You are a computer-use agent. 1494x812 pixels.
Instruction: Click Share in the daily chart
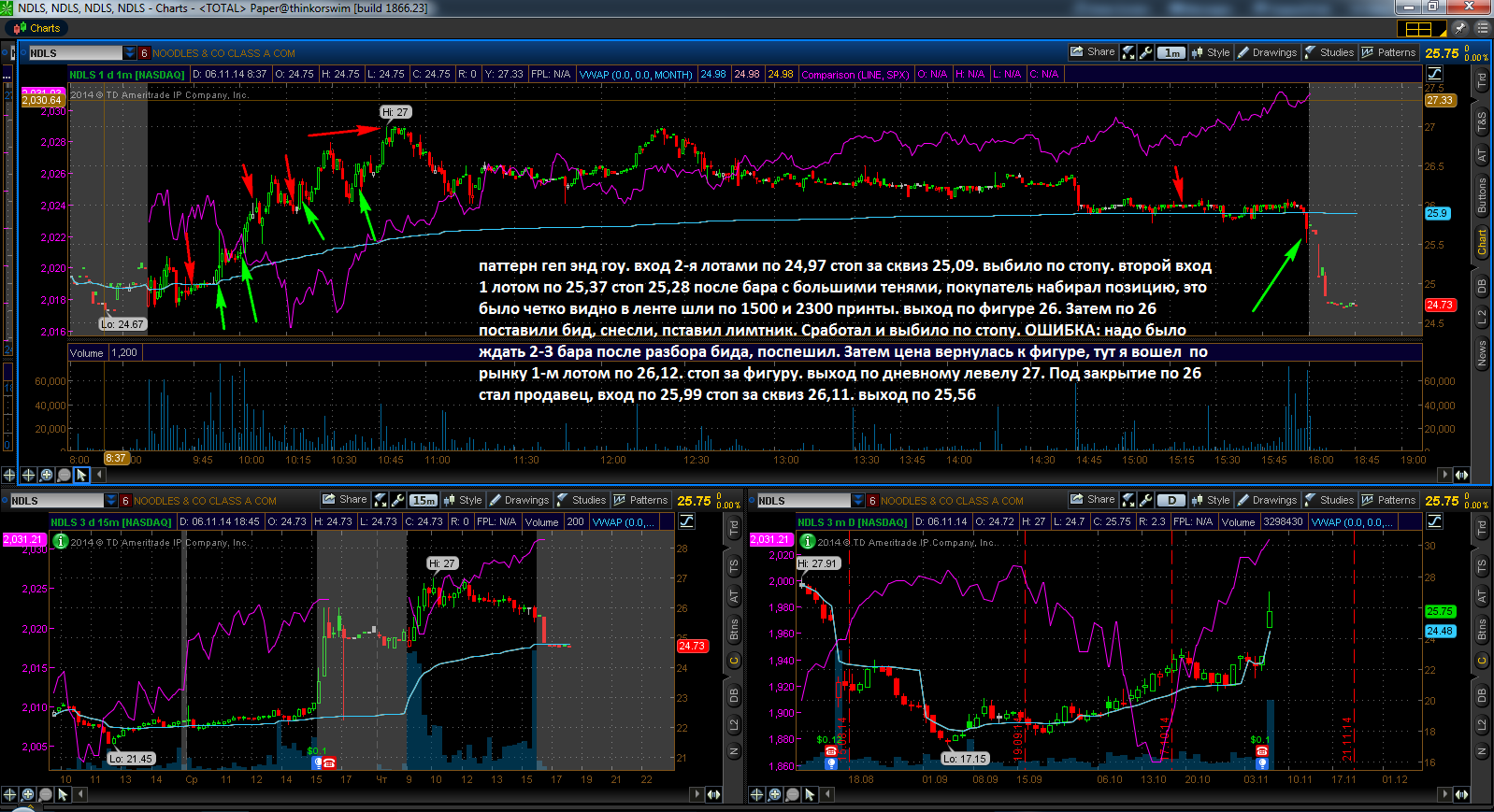[x=1093, y=500]
